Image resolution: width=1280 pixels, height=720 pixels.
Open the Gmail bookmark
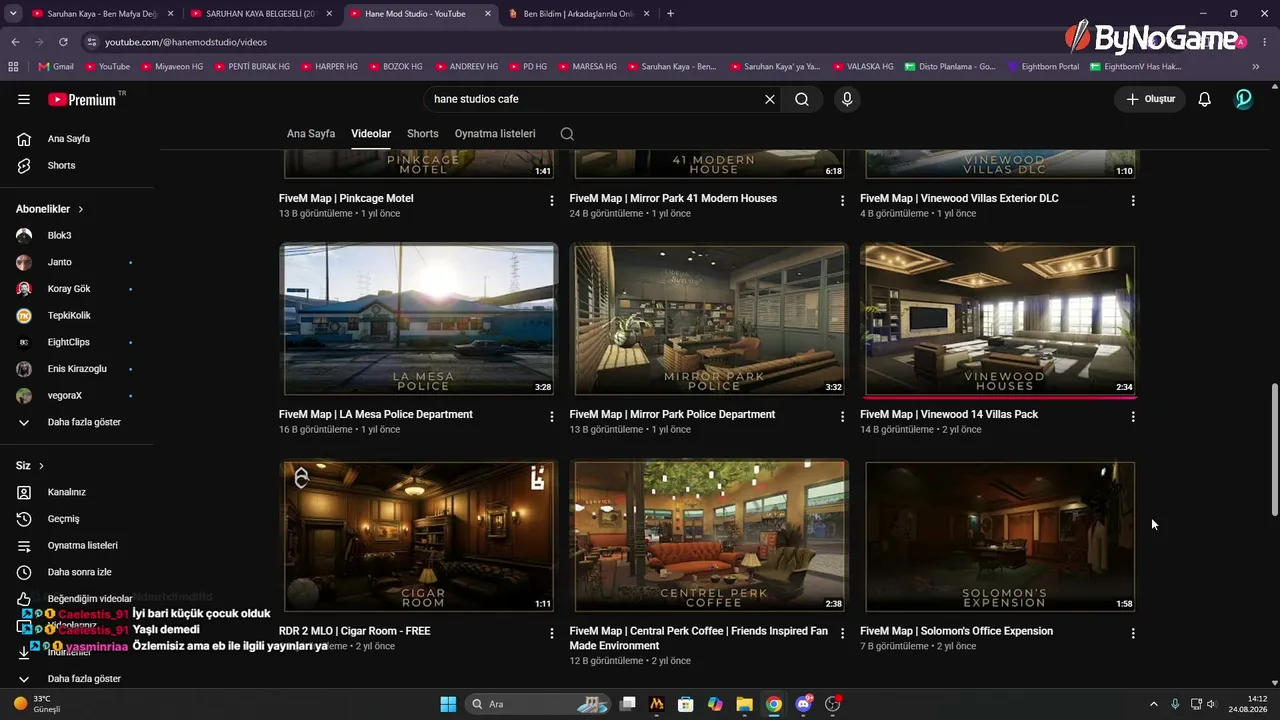click(56, 67)
